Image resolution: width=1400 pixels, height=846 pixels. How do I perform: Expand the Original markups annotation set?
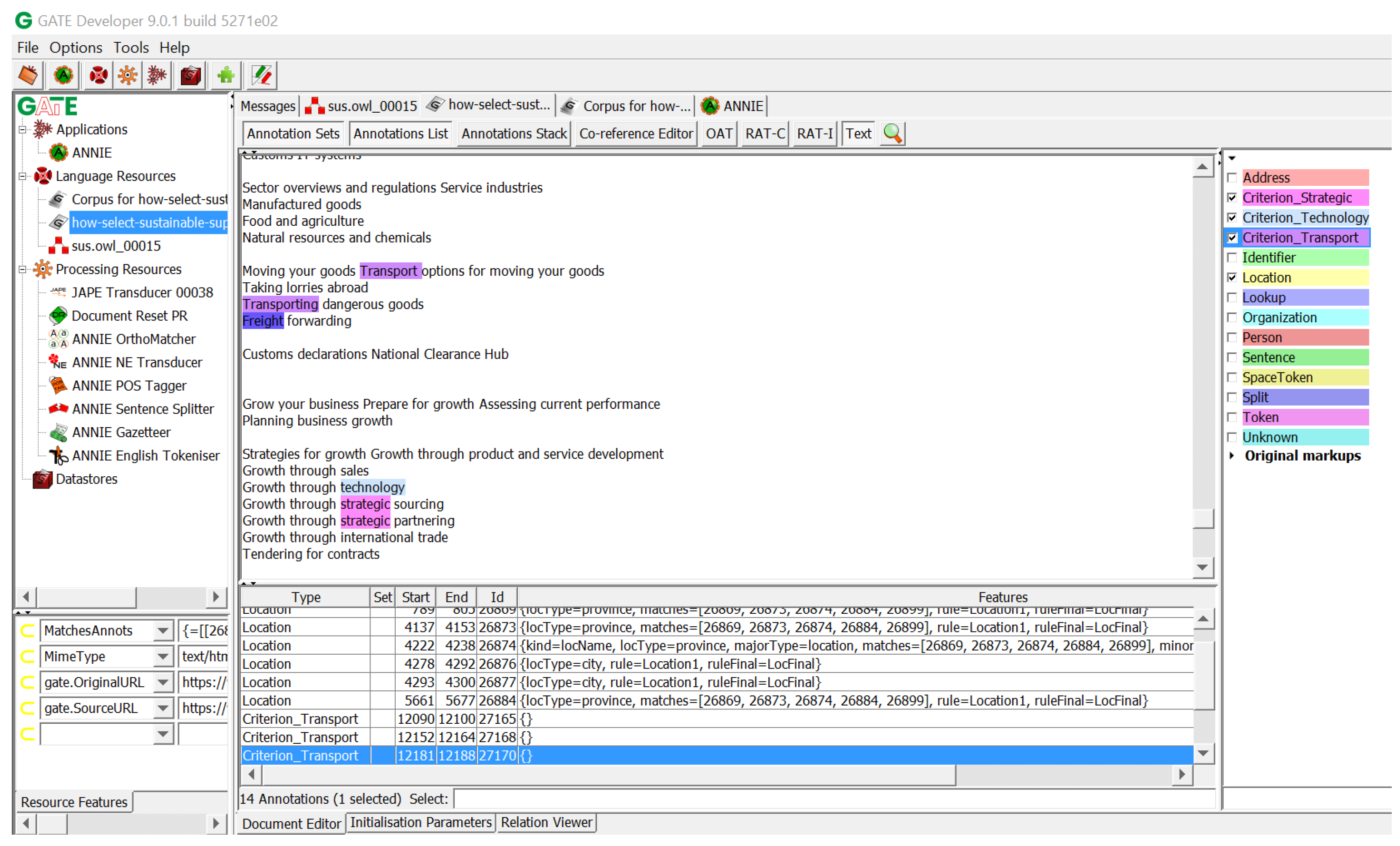click(x=1232, y=456)
